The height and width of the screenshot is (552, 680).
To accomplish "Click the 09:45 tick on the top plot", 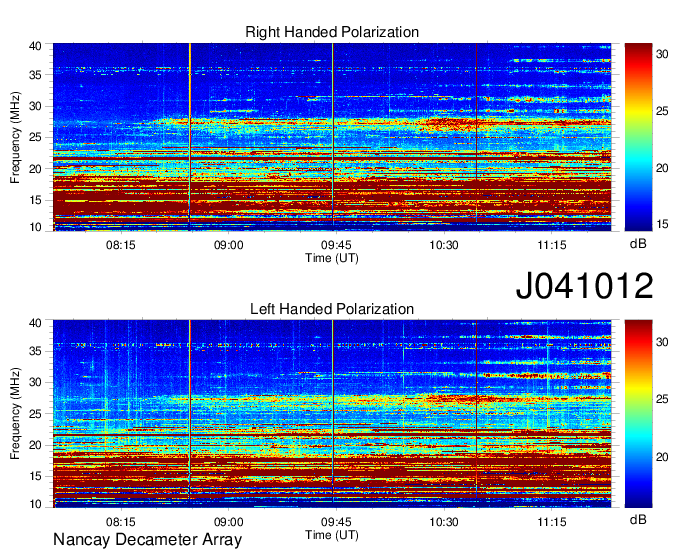I will [x=336, y=245].
